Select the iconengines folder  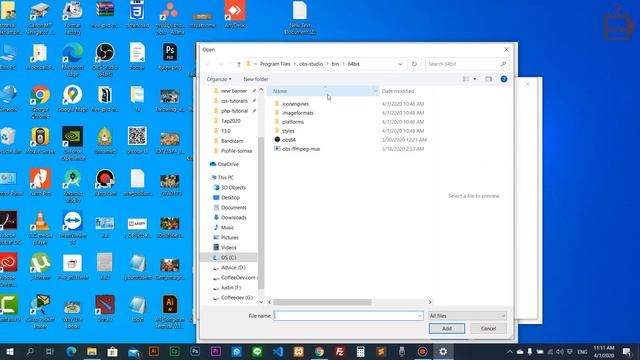(x=295, y=104)
